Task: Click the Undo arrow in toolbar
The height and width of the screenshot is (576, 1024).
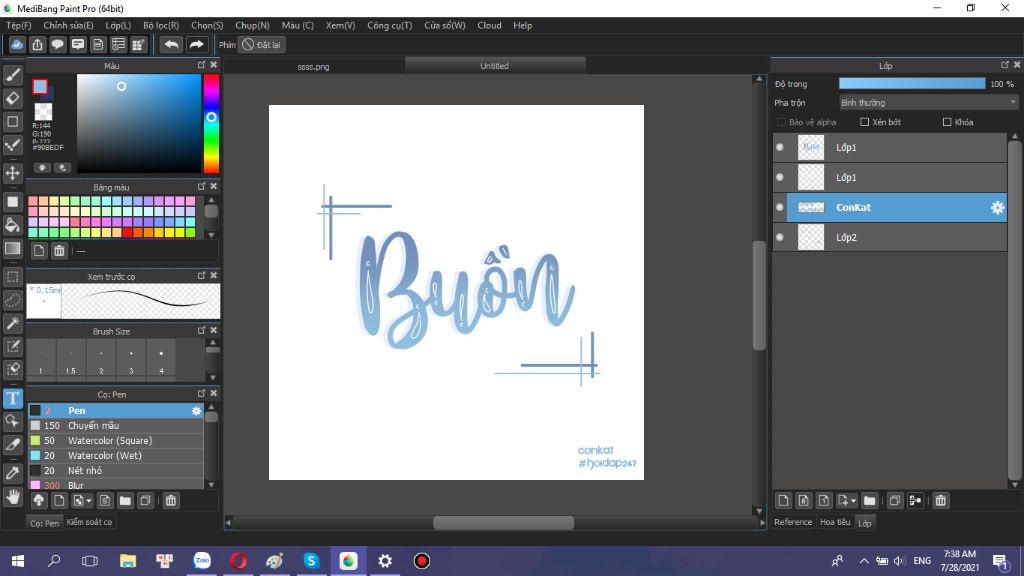Action: point(171,44)
